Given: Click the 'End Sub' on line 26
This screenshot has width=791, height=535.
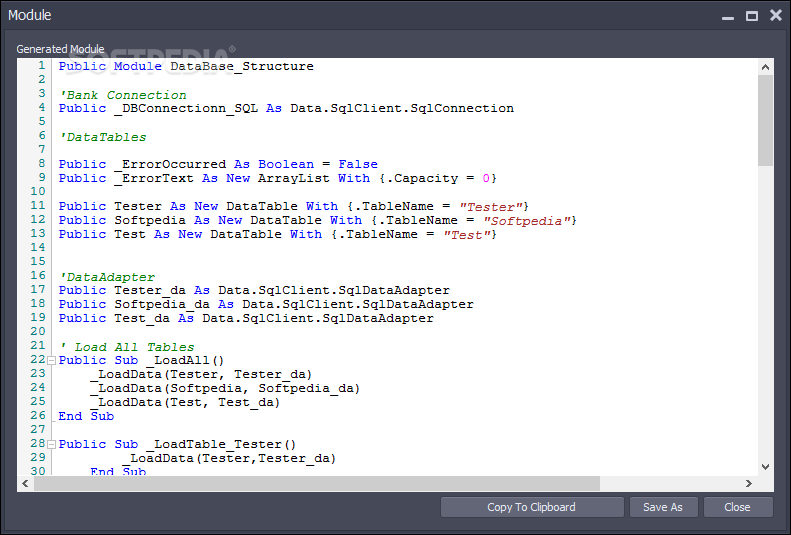Looking at the screenshot, I should (x=86, y=417).
